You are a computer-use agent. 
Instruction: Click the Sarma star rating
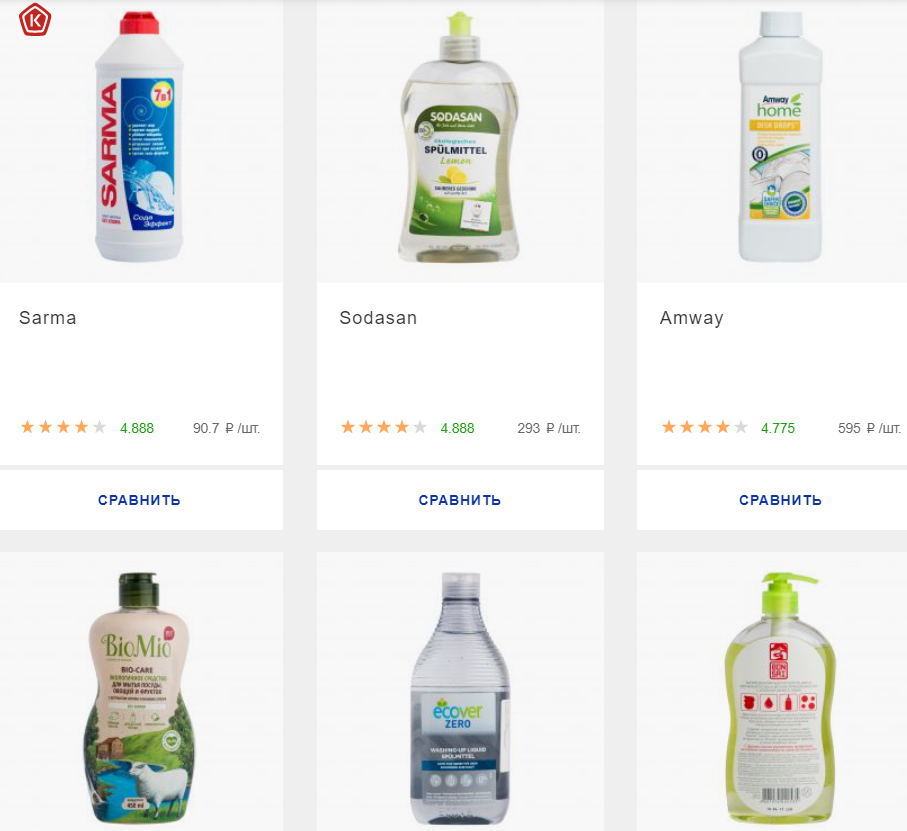click(64, 427)
